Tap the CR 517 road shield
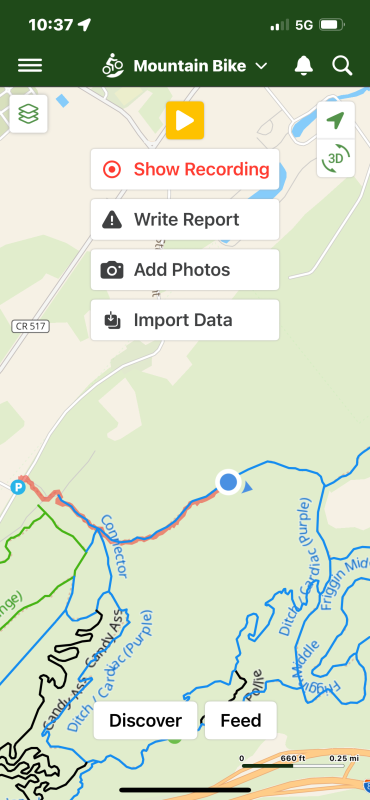370x800 pixels. click(31, 327)
